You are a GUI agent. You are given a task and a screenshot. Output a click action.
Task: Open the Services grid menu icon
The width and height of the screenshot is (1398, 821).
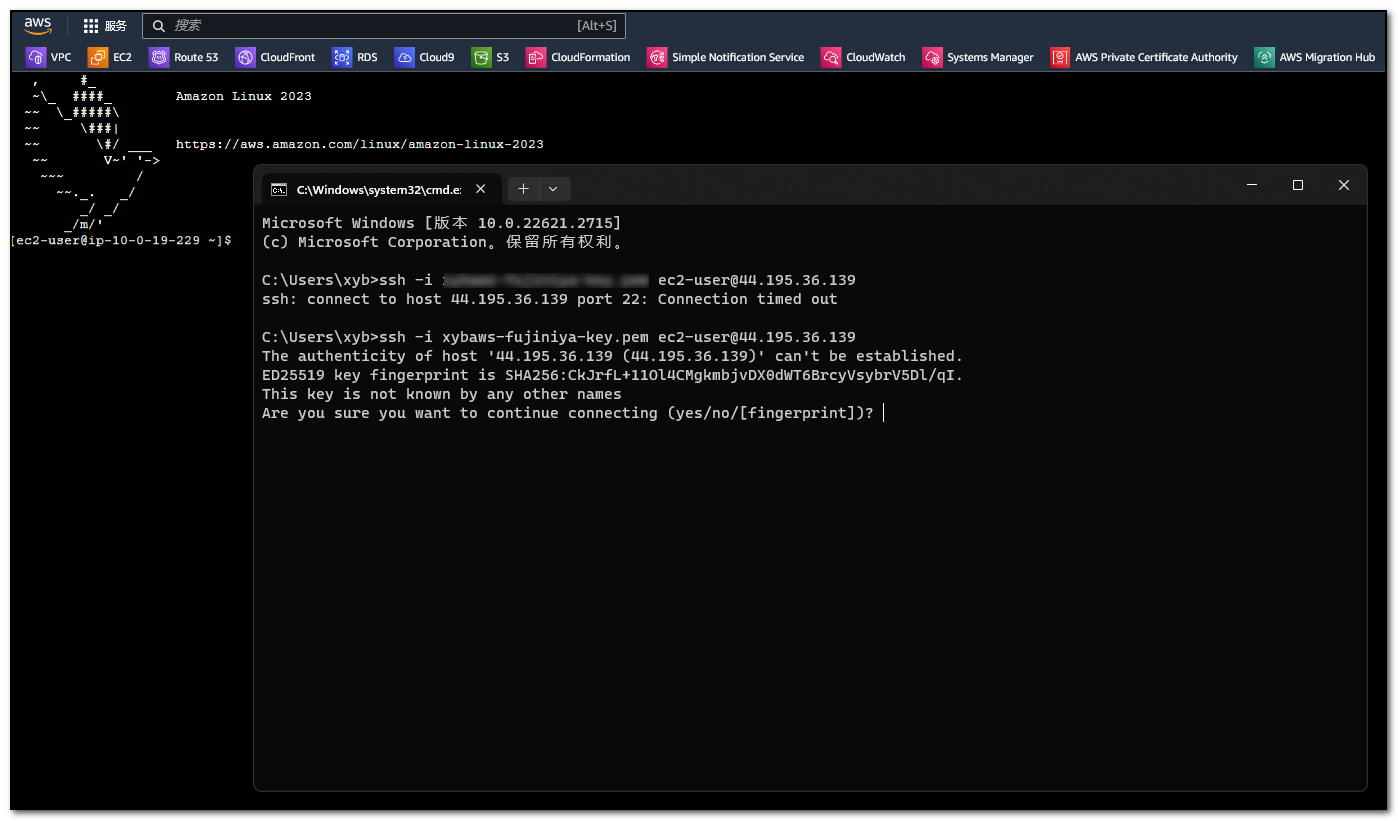(91, 26)
